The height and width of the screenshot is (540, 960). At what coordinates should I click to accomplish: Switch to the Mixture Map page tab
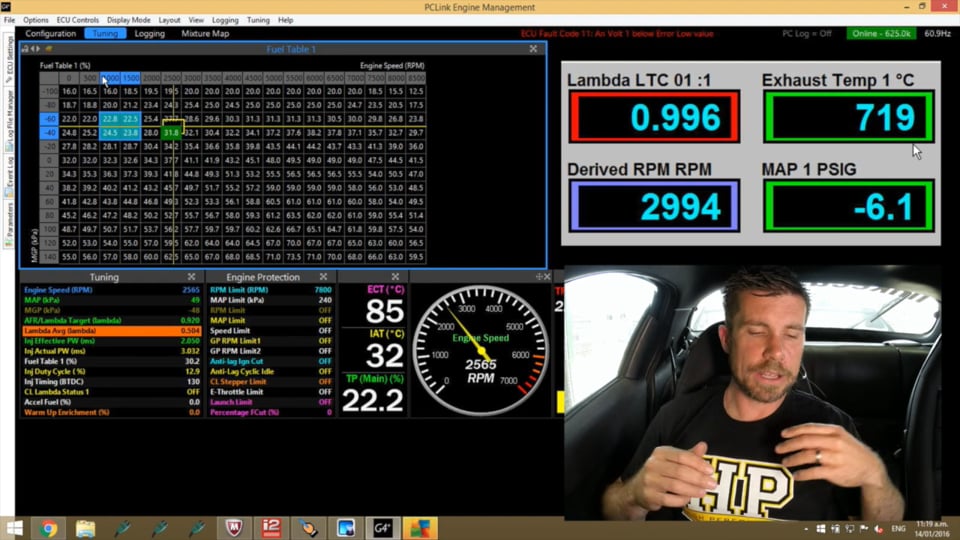pyautogui.click(x=205, y=34)
